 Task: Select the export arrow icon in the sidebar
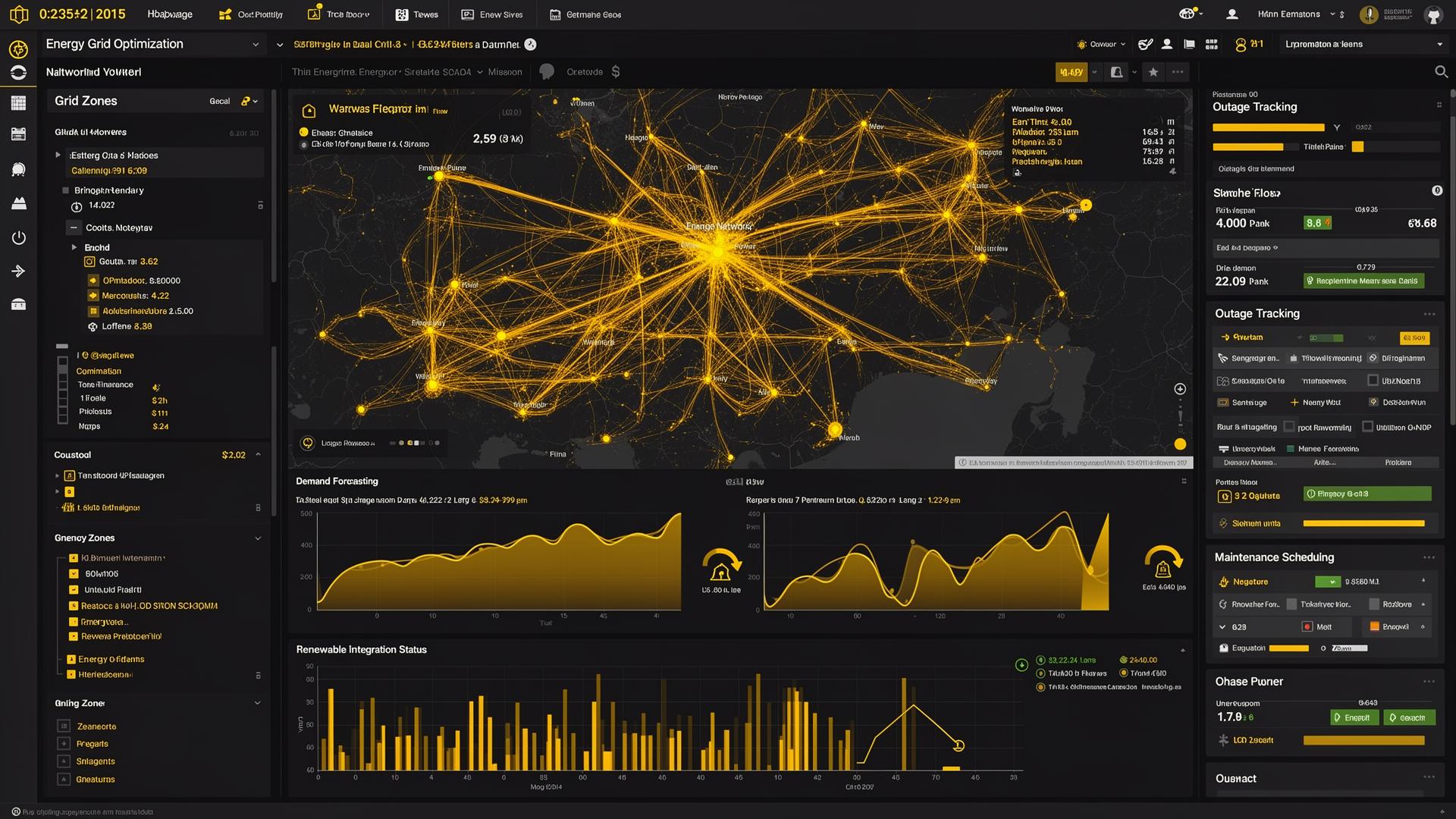coord(19,271)
